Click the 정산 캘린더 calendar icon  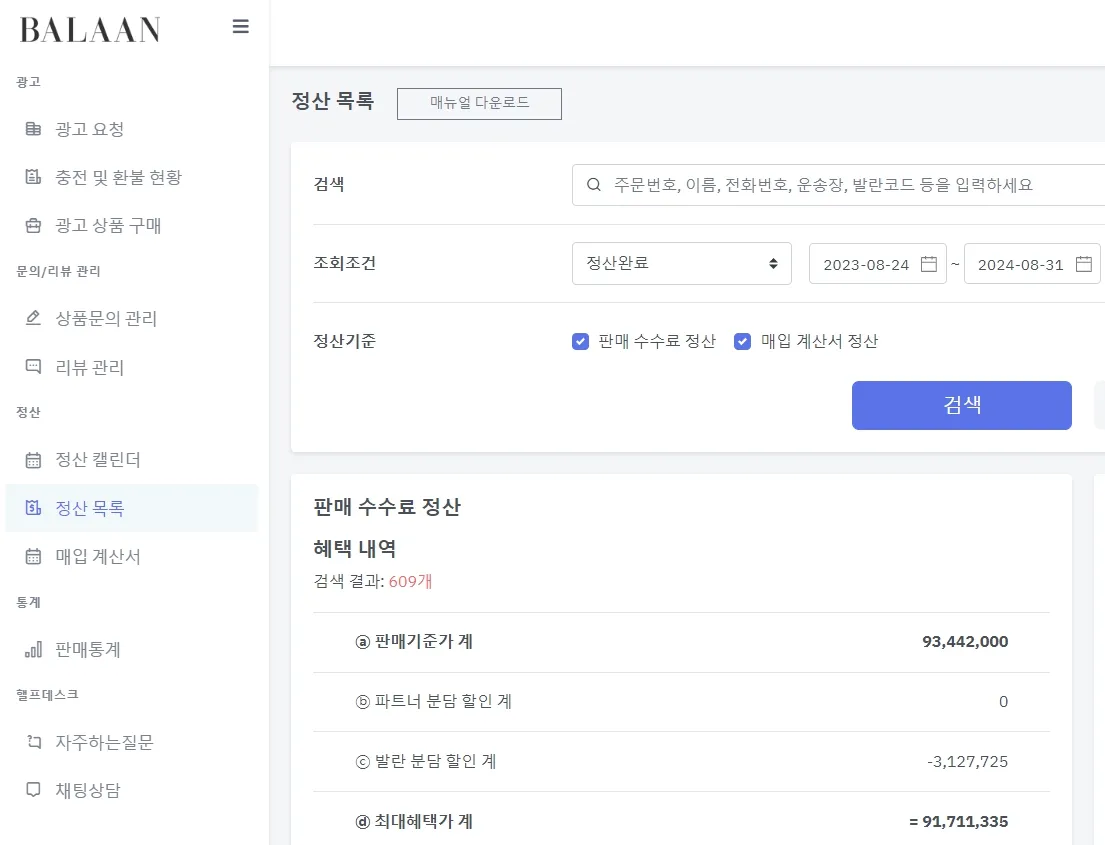tap(33, 459)
